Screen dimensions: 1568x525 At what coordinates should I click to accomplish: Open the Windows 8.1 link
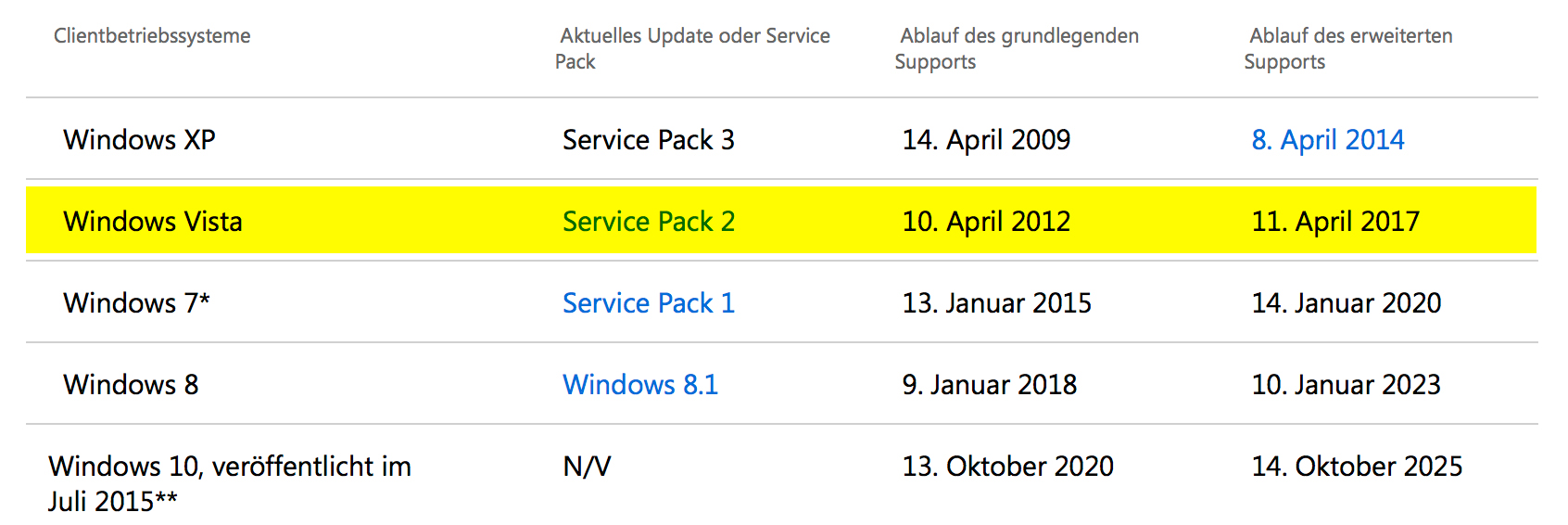tap(640, 385)
